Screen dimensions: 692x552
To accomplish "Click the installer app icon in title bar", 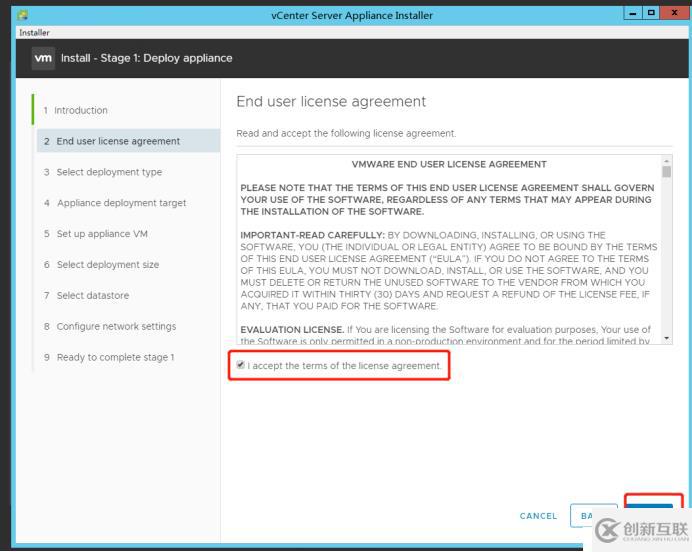I will (x=23, y=15).
